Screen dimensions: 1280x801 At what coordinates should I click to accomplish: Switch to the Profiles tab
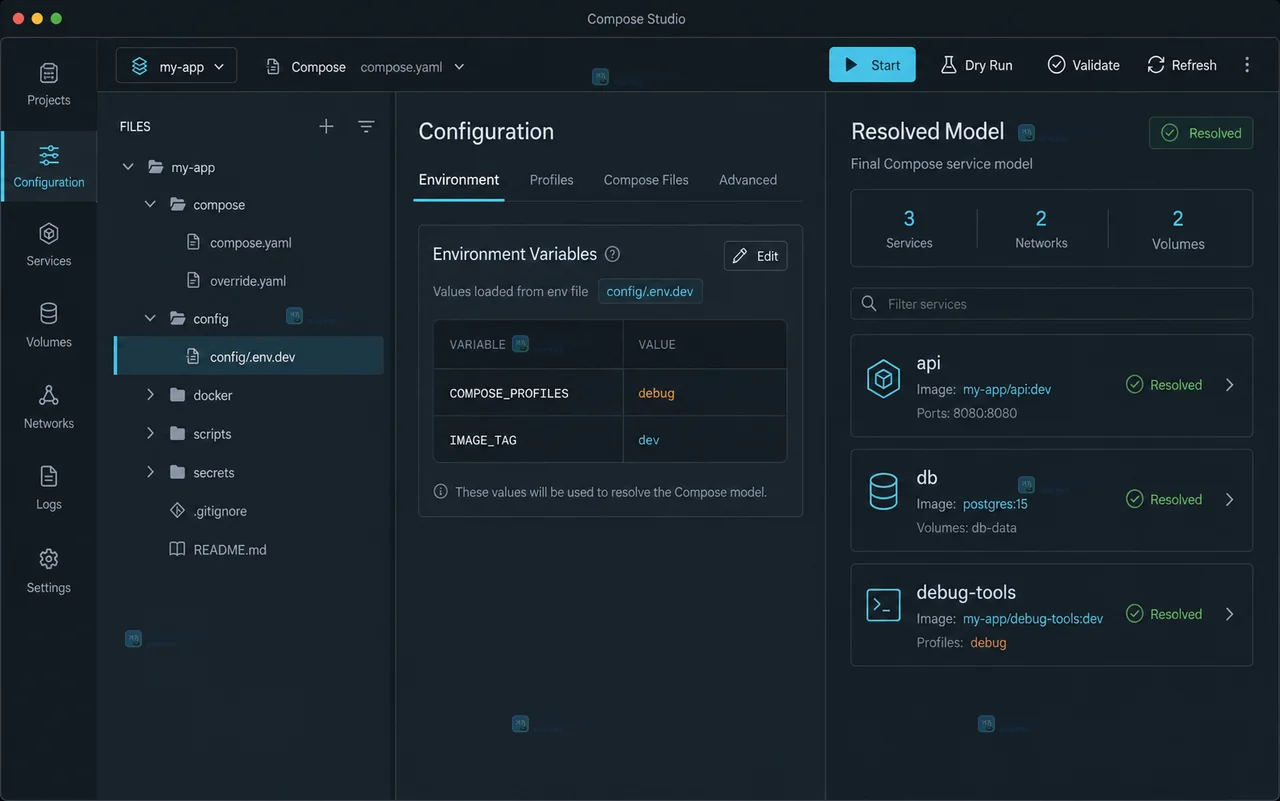click(x=552, y=180)
